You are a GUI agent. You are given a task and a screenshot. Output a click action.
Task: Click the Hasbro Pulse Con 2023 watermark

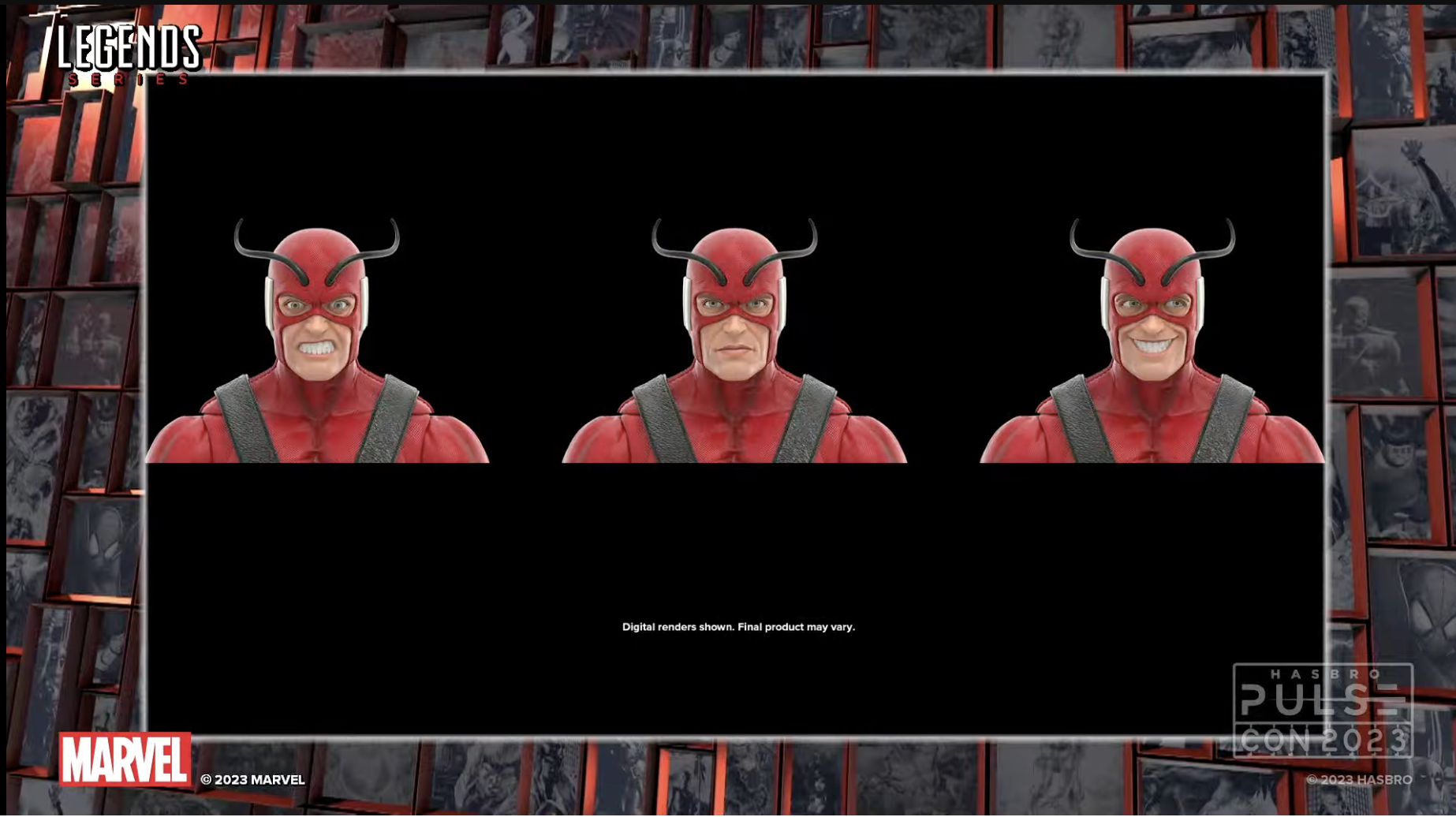click(1323, 711)
